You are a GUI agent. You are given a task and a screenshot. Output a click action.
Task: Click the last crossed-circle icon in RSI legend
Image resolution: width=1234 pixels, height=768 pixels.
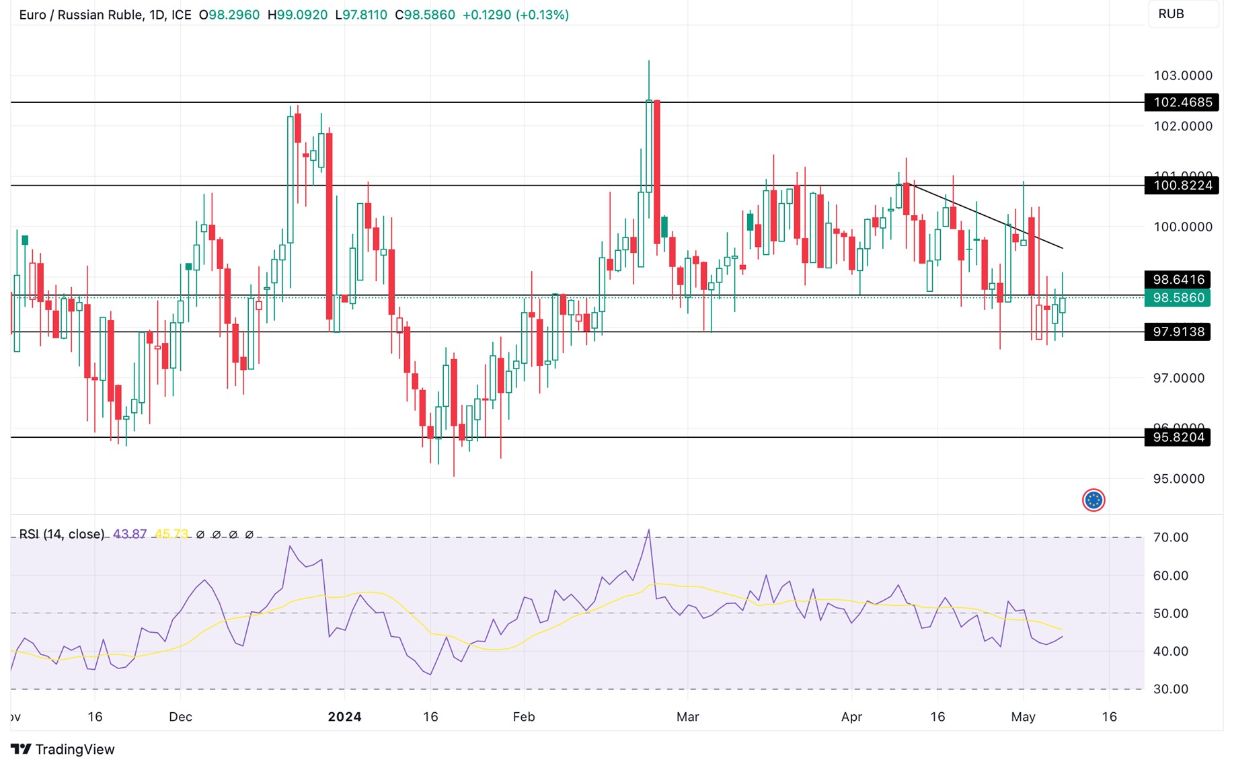click(x=249, y=535)
